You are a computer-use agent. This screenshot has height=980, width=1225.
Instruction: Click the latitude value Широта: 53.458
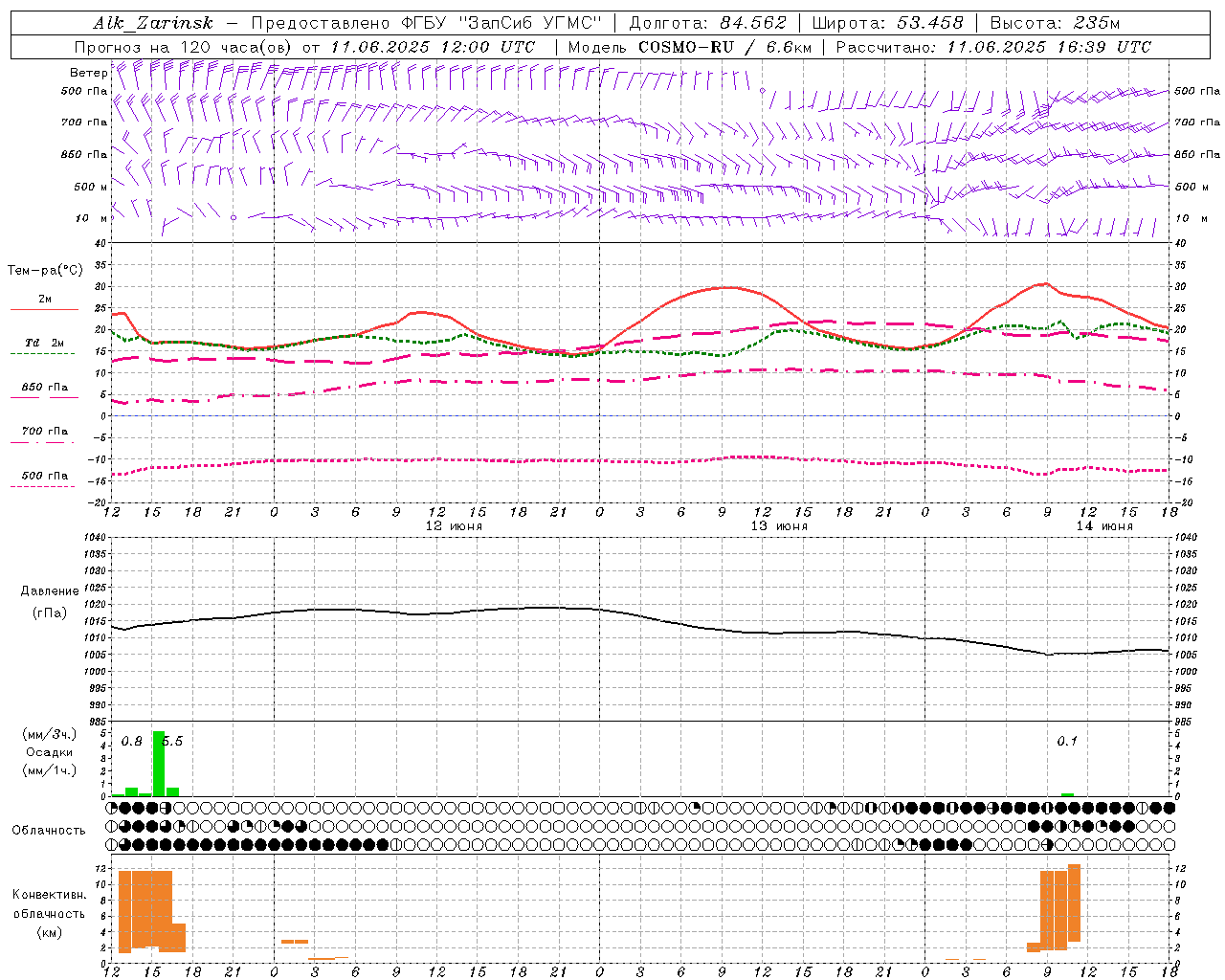tap(887, 23)
